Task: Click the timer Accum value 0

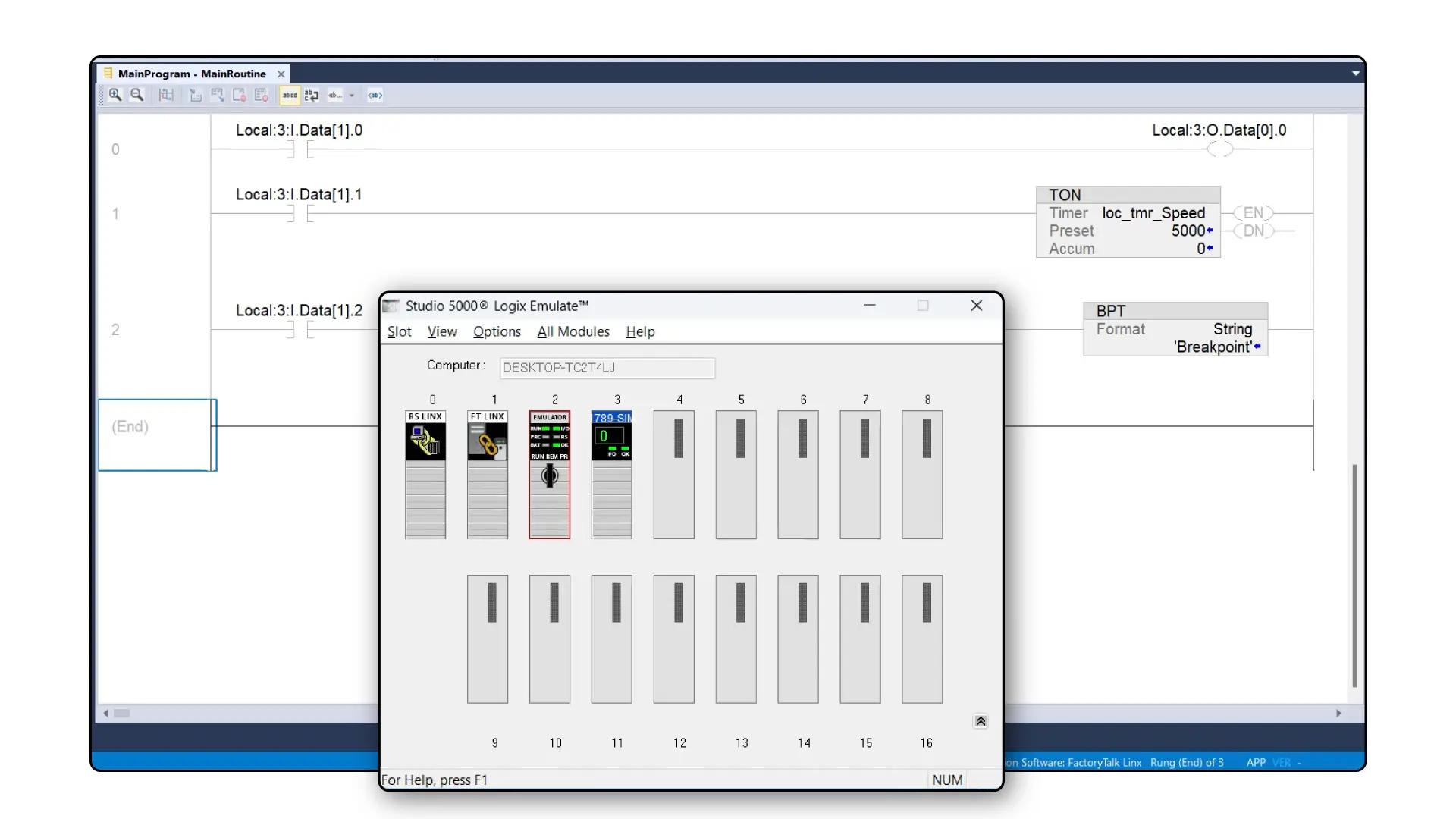Action: tap(1201, 249)
